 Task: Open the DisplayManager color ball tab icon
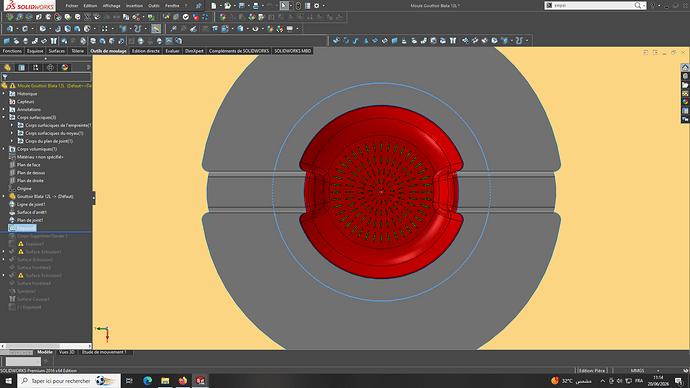pyautogui.click(x=65, y=67)
